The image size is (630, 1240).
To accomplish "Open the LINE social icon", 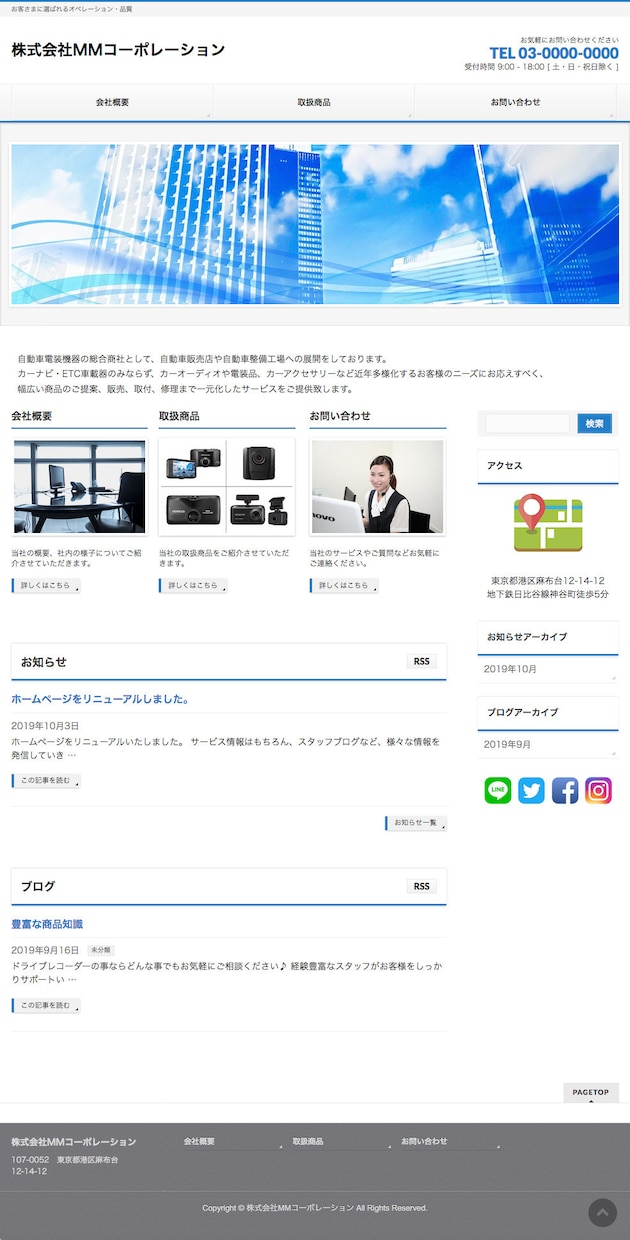I will pyautogui.click(x=498, y=790).
